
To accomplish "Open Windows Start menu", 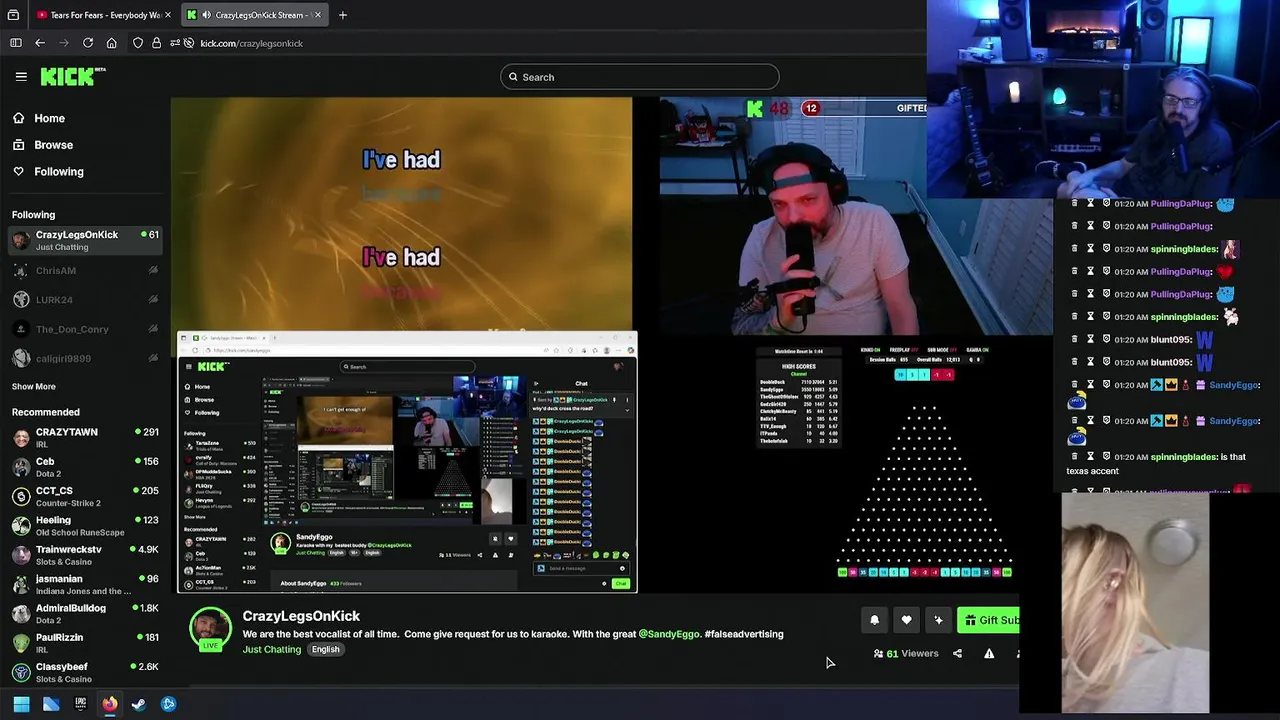I will [x=21, y=704].
